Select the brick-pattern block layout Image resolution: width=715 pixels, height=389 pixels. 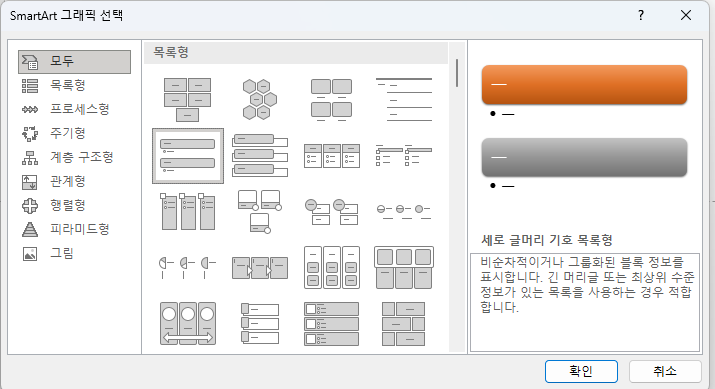(x=404, y=324)
